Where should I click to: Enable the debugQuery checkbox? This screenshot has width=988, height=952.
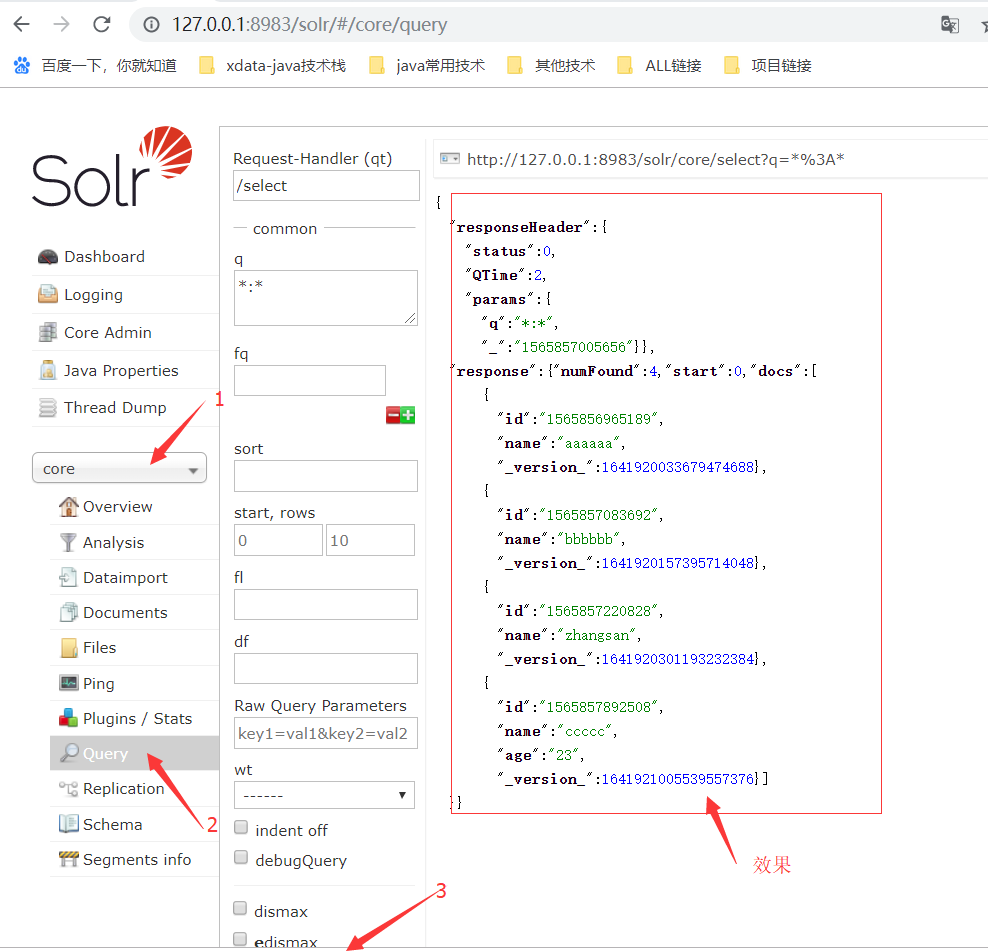click(x=241, y=857)
